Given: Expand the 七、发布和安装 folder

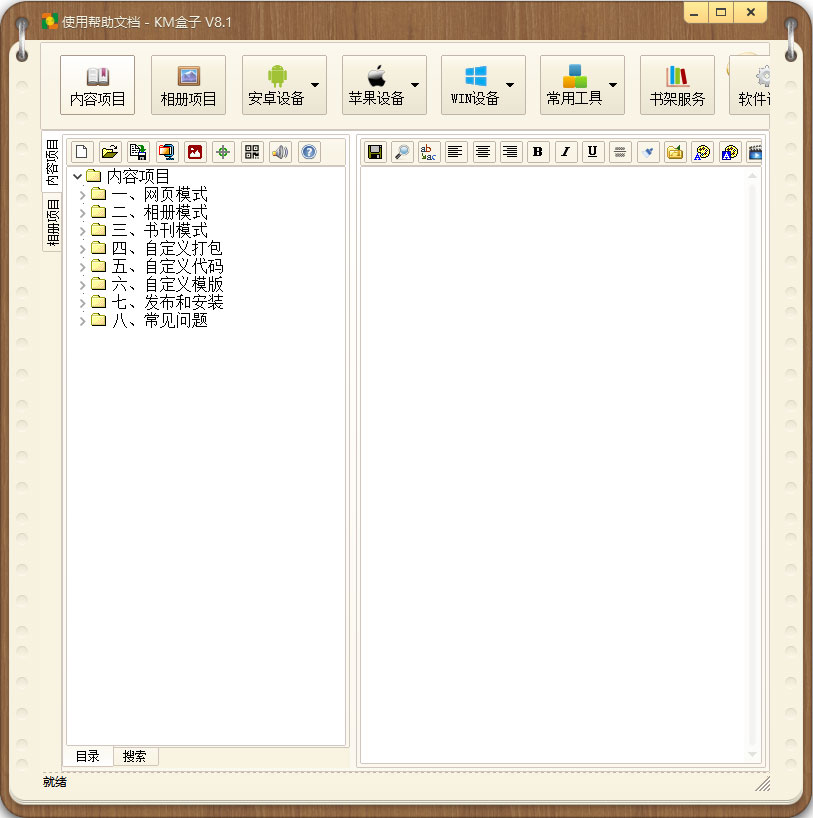Looking at the screenshot, I should point(82,303).
